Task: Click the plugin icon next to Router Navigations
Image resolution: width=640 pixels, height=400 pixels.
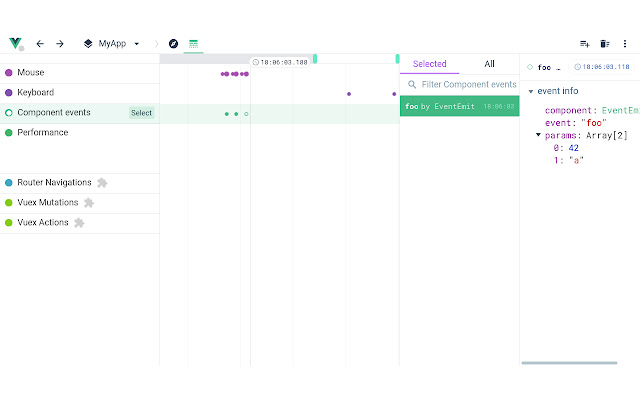Action: [x=102, y=182]
